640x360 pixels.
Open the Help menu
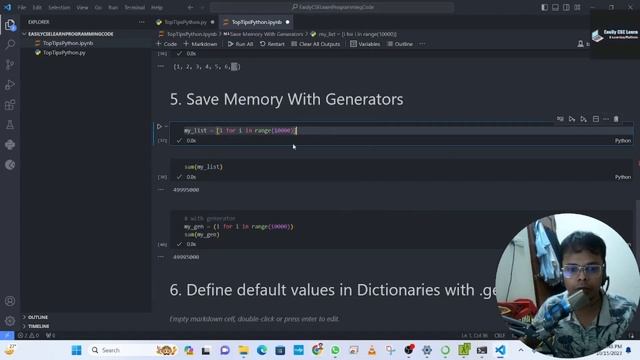(x=157, y=7)
